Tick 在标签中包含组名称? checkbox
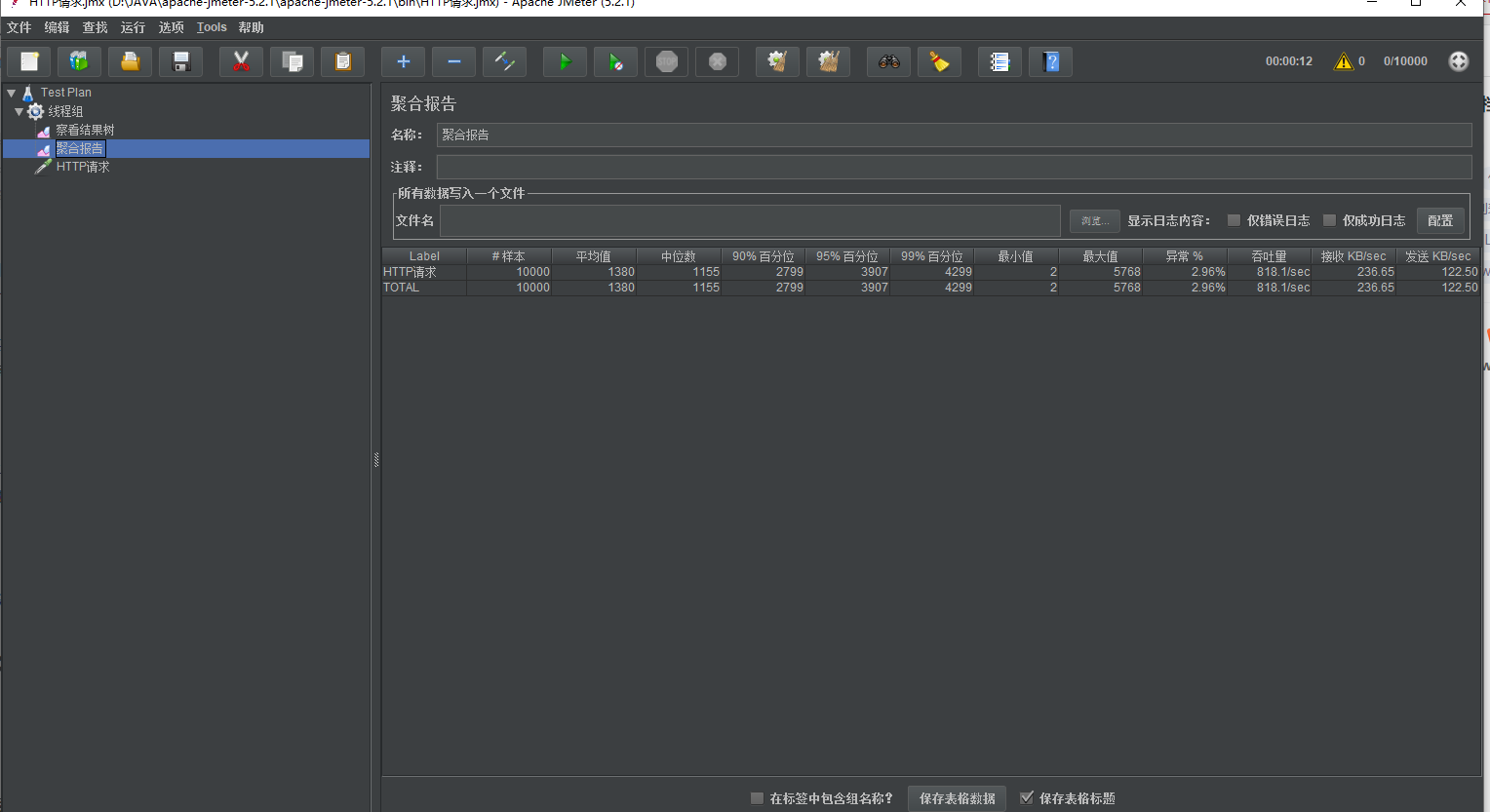Viewport: 1490px width, 812px height. (757, 798)
